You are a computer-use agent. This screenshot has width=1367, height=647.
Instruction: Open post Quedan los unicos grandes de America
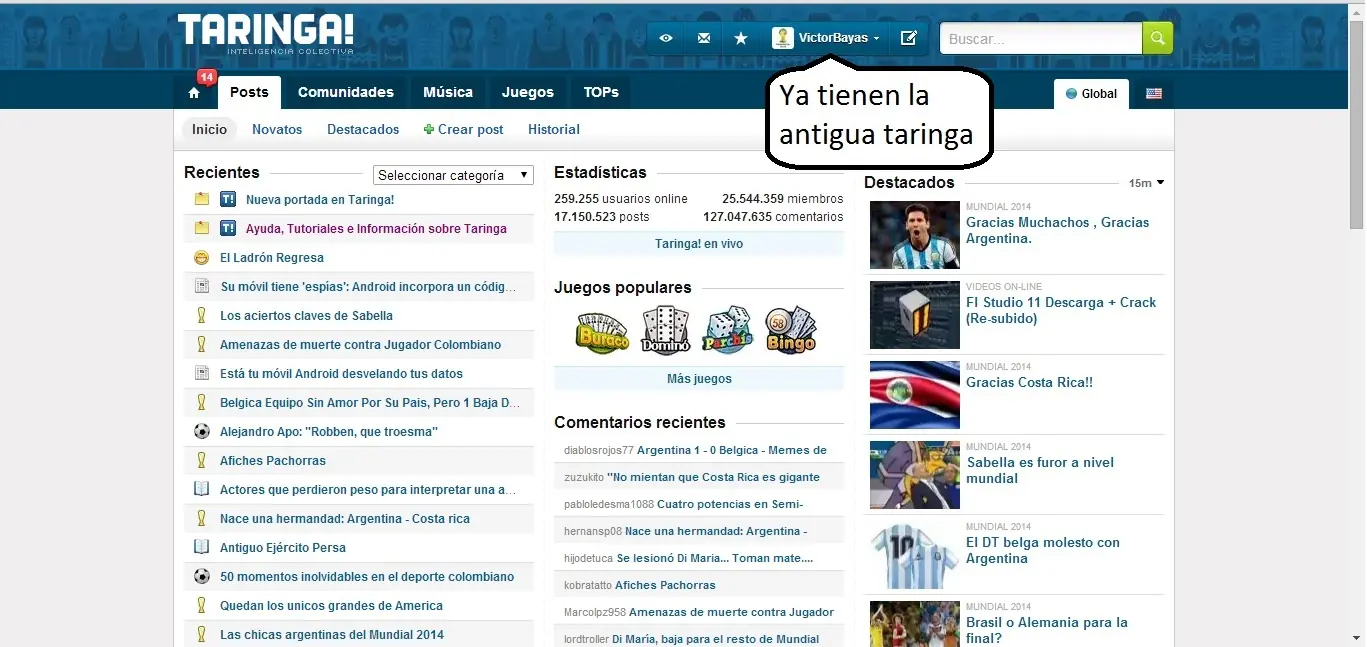click(x=331, y=605)
